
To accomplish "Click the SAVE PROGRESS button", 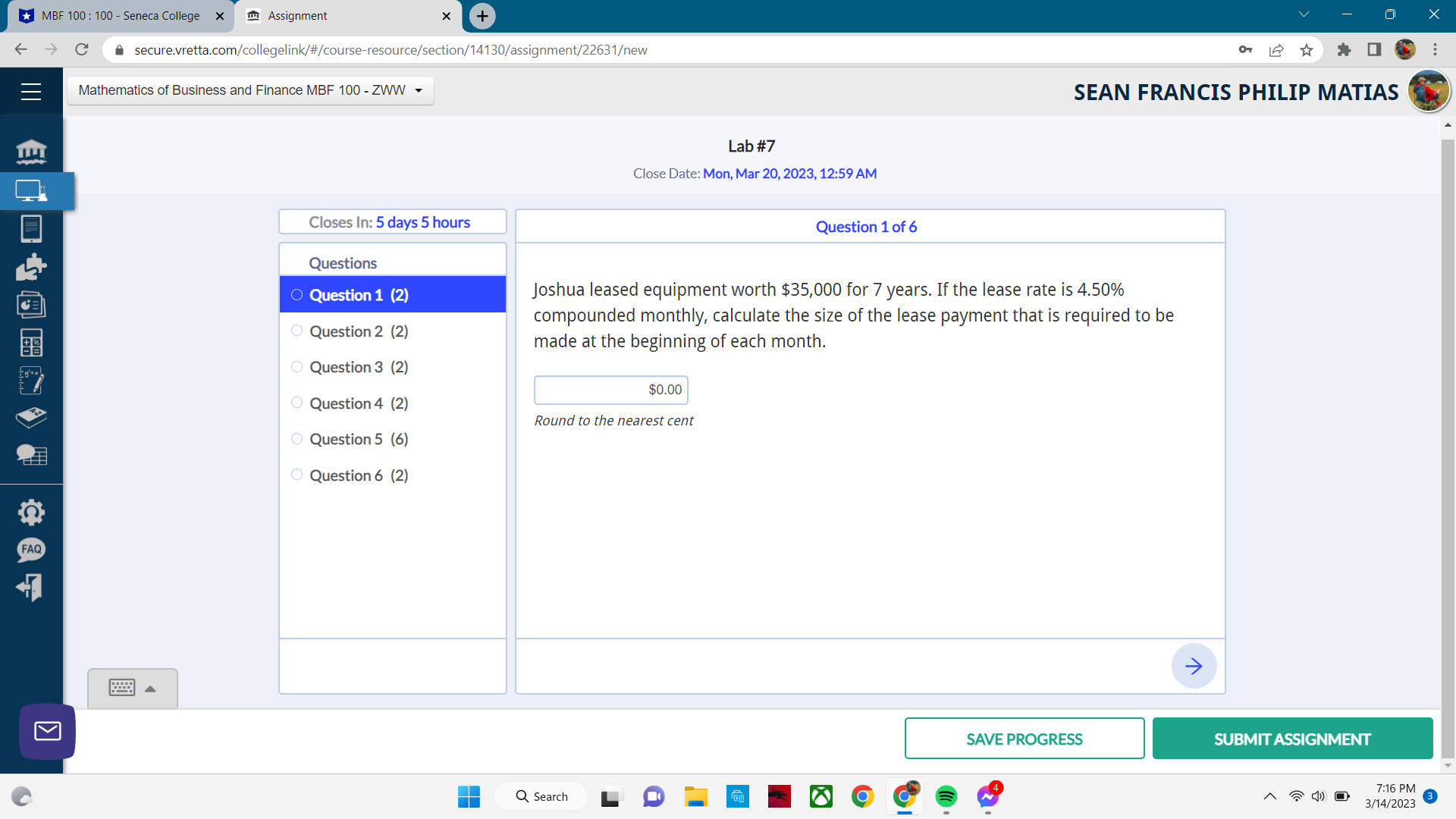I will tap(1024, 739).
